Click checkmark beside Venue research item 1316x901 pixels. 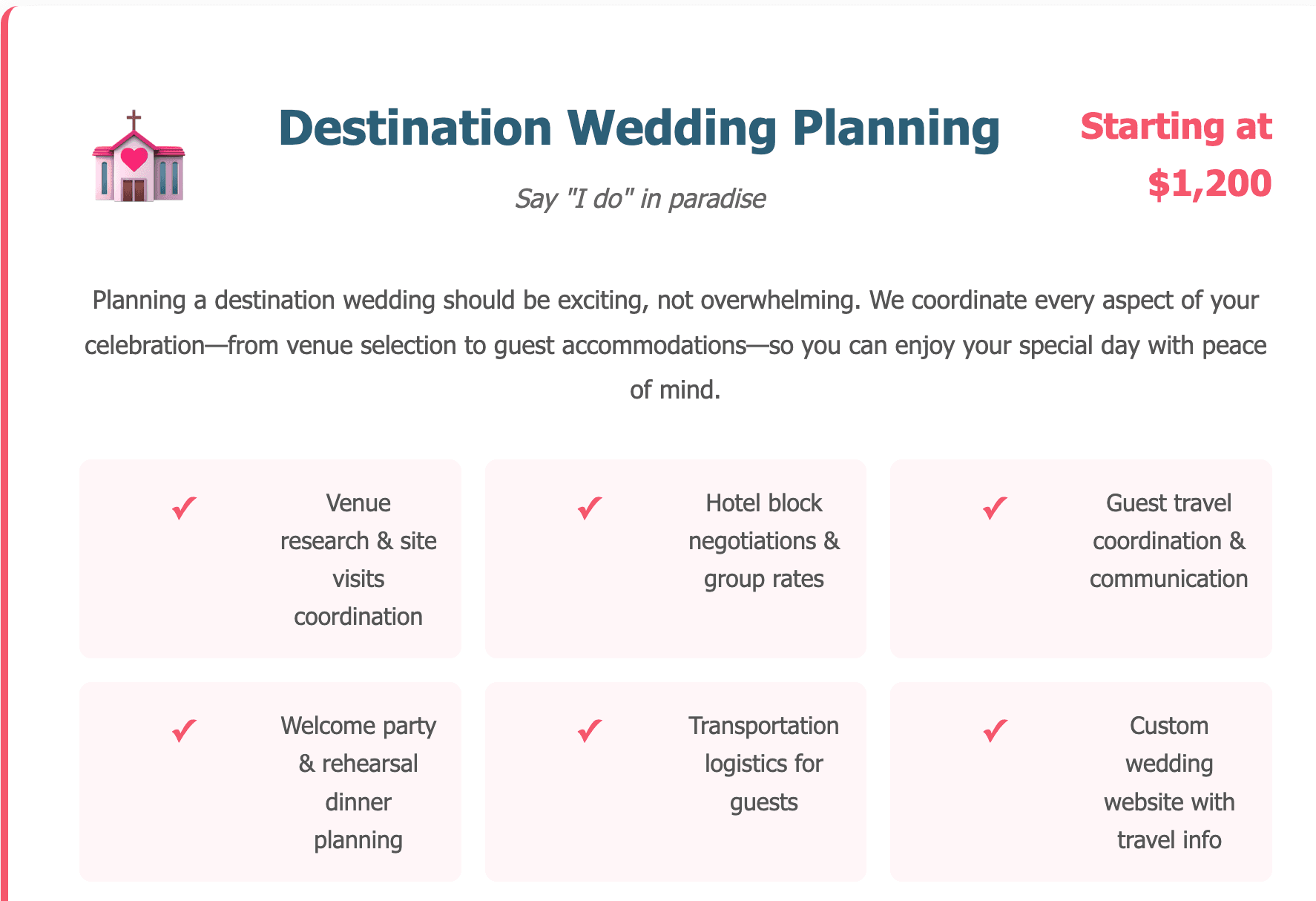point(184,508)
